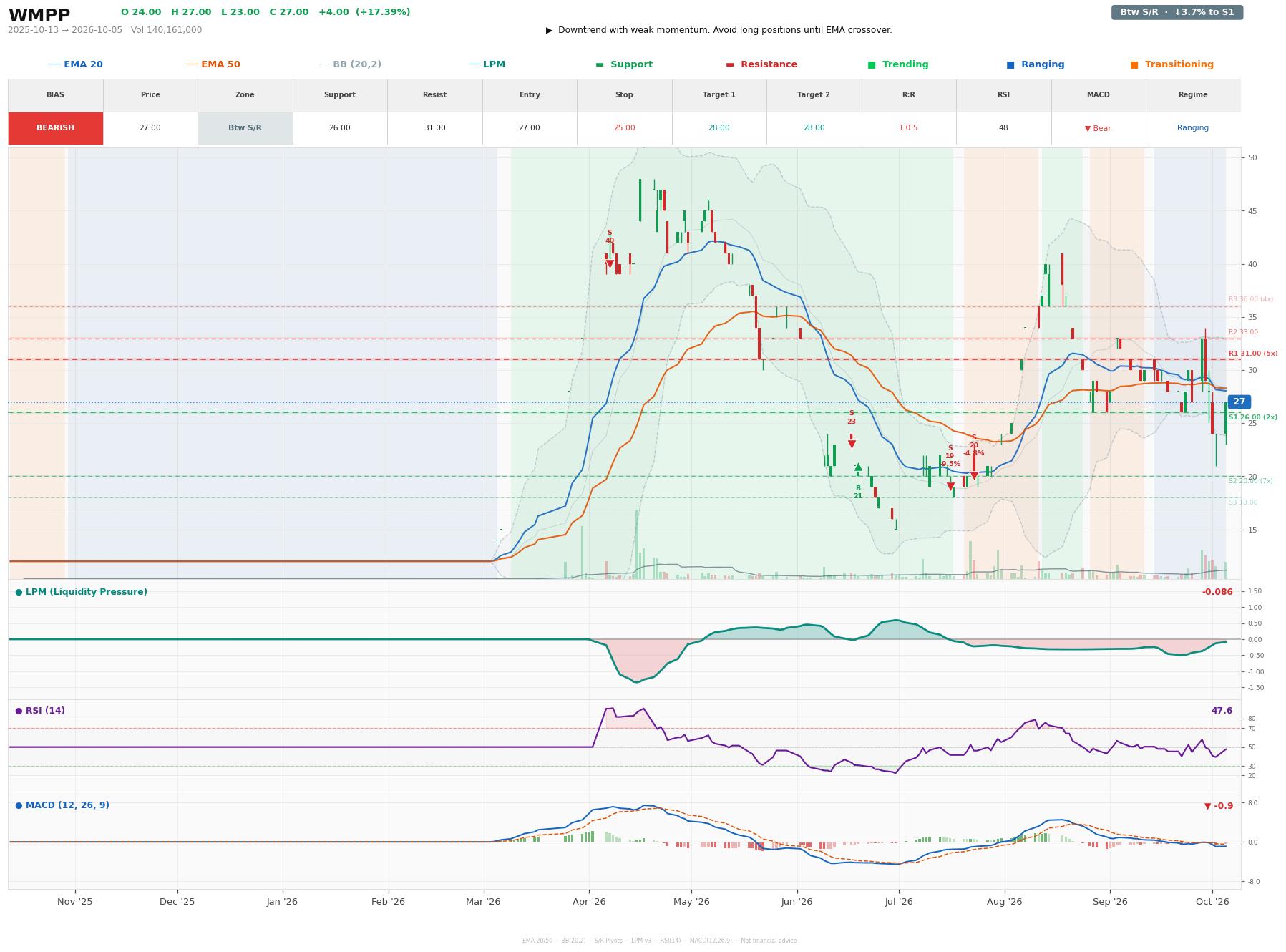This screenshot has width=1286, height=952.
Task: Click the LPM reading -0.086
Action: coord(1217,592)
